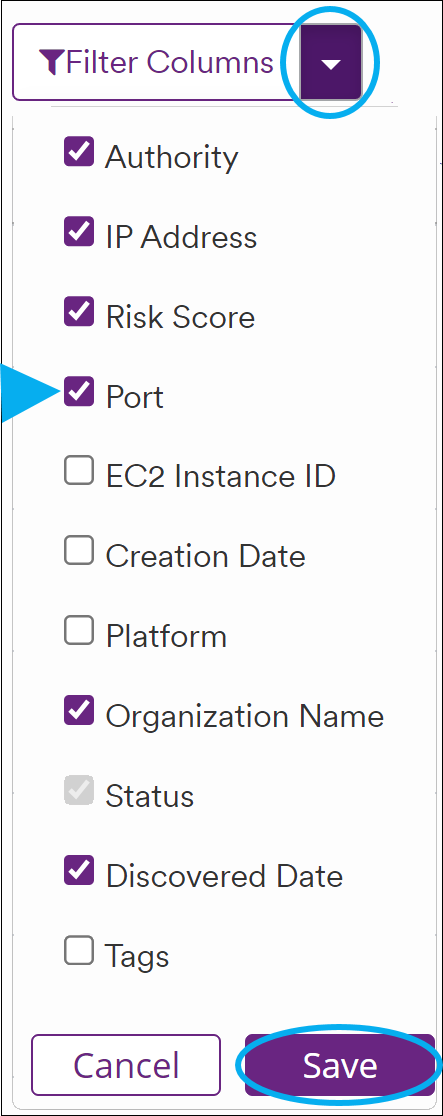Click the Platform option label
443x1116 pixels.
[167, 636]
